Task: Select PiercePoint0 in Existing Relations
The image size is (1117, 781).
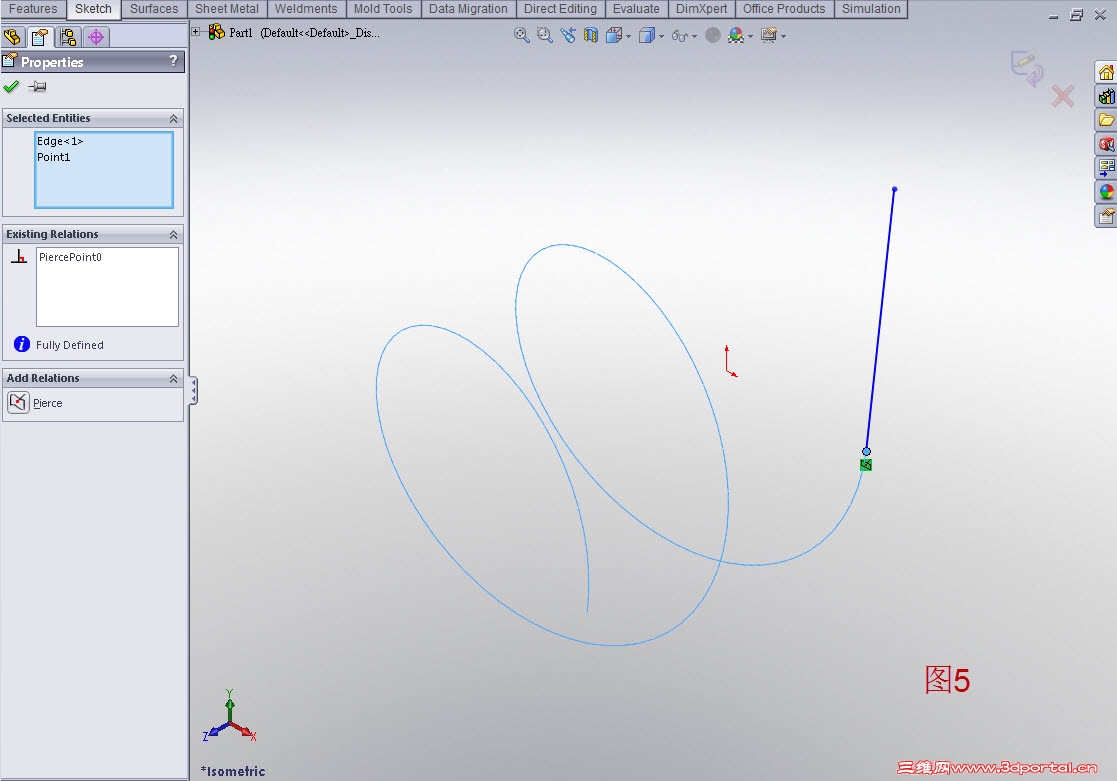Action: [71, 257]
